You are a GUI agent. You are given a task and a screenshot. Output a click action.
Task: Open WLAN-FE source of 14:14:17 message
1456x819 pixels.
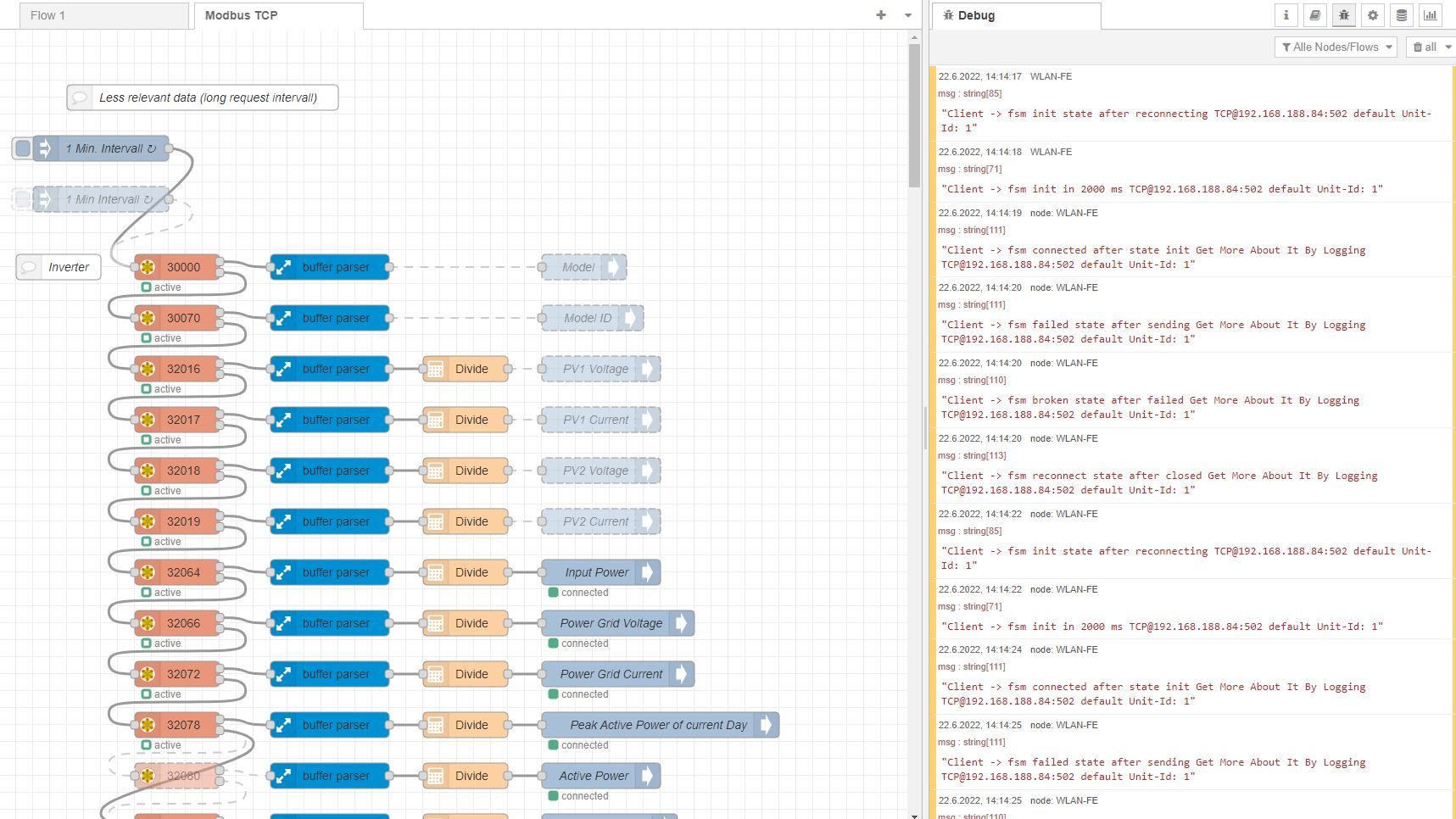(x=1051, y=76)
